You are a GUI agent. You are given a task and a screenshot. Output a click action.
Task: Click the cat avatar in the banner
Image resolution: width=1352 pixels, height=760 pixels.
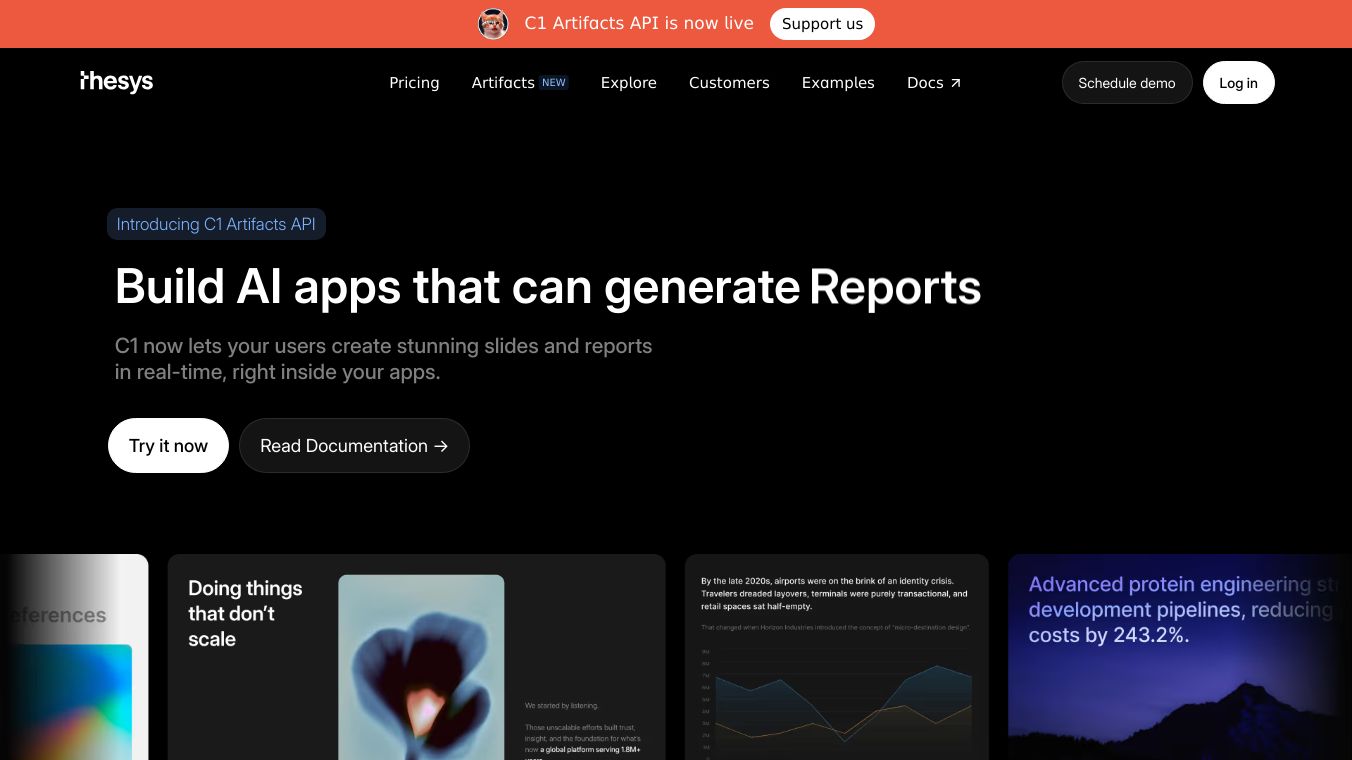pos(493,24)
